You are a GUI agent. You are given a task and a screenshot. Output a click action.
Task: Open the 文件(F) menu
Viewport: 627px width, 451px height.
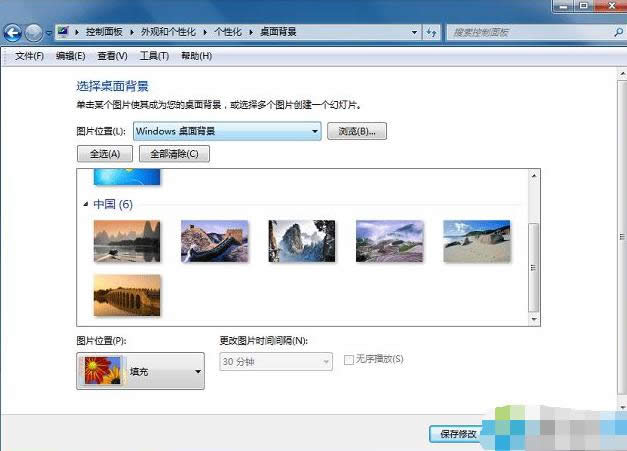[29, 56]
